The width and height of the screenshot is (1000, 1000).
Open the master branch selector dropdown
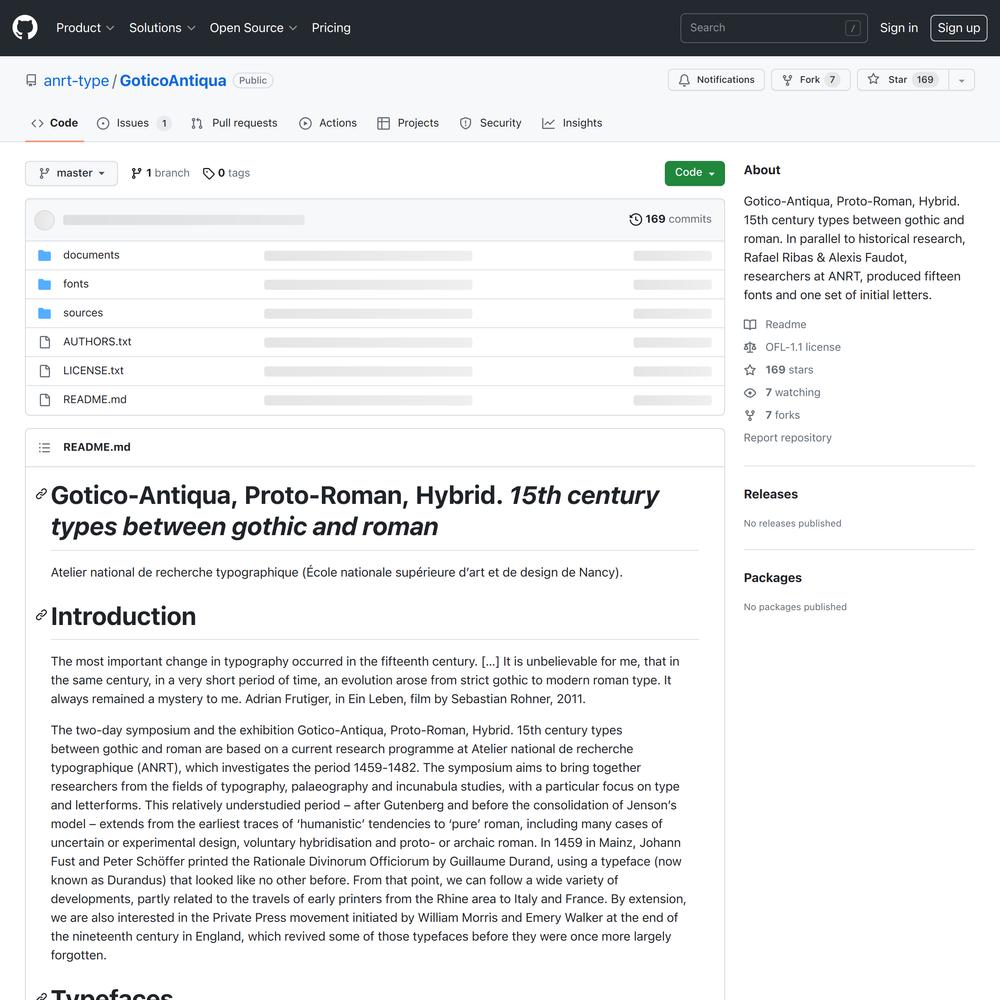71,173
